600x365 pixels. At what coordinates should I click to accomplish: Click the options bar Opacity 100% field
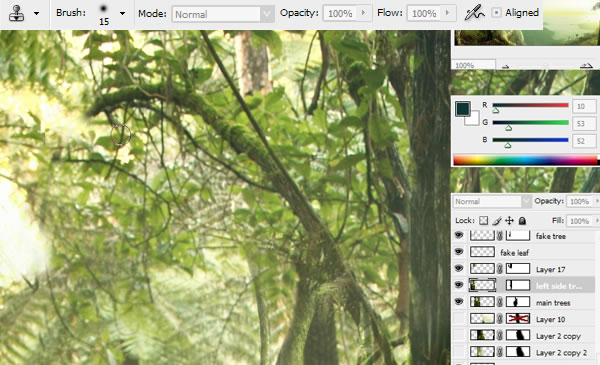tap(340, 14)
